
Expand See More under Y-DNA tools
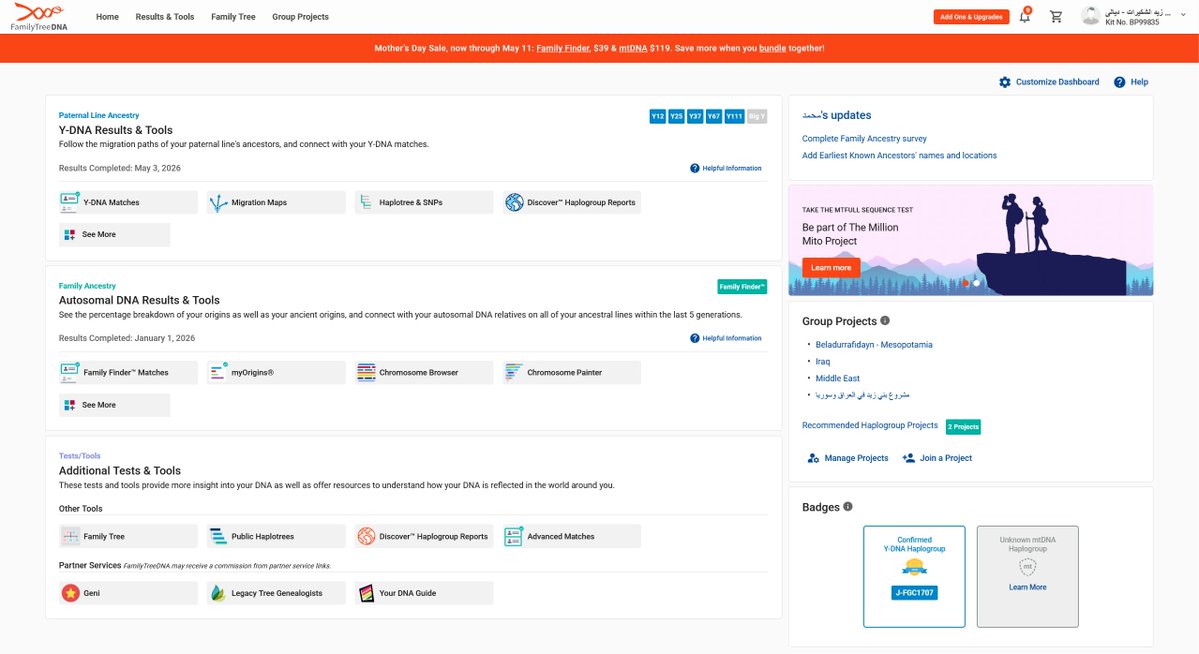[x=115, y=235]
